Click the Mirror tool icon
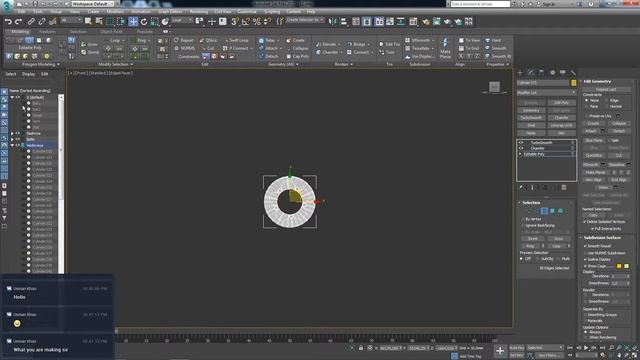Screen dimensions: 640x360 click(333, 22)
